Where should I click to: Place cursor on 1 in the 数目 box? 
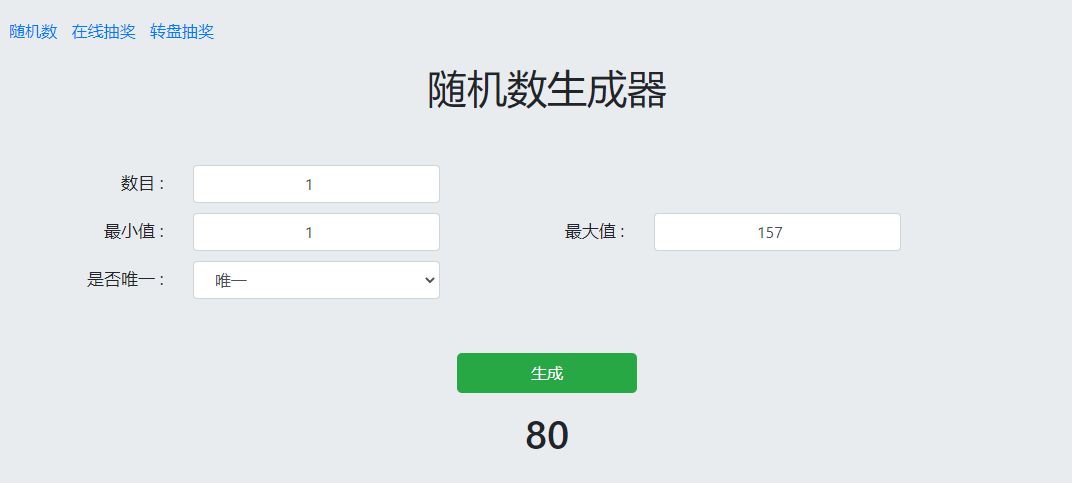tap(309, 184)
